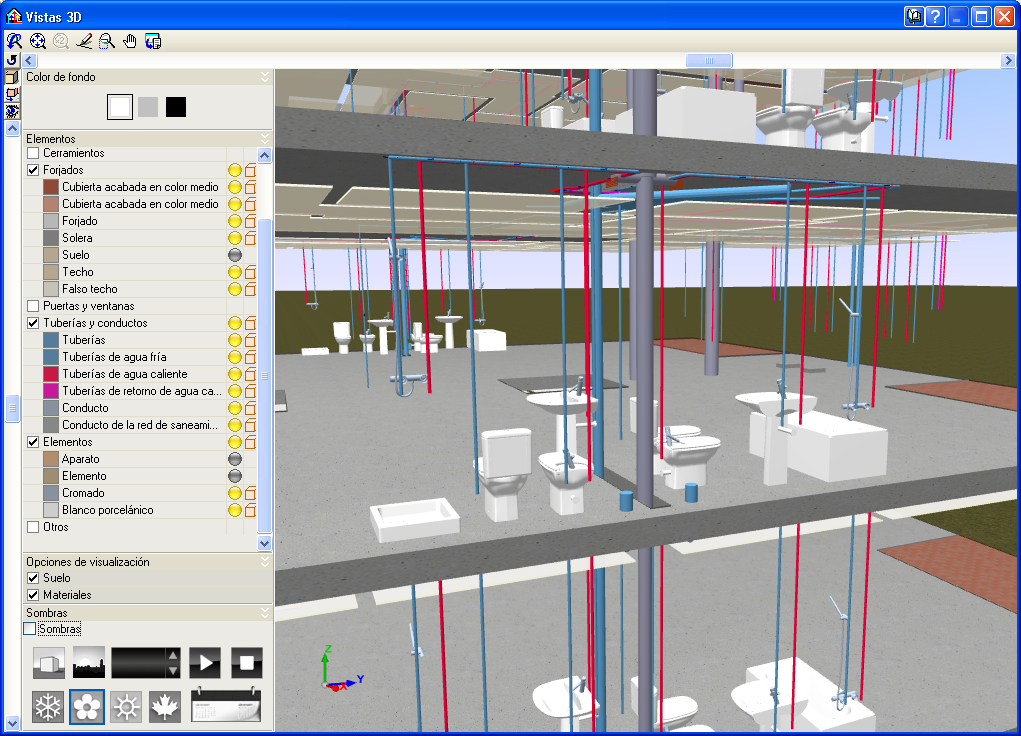Screen dimensions: 1021x736
Task: Decrease the shadow time with down stepper
Action: (173, 671)
